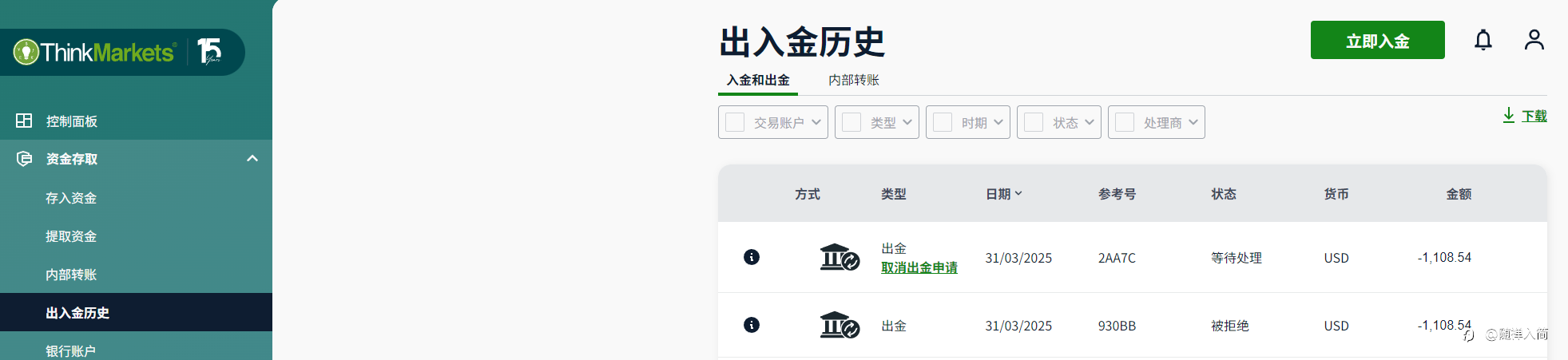Tick the 类型 filter checkbox
The width and height of the screenshot is (1568, 360).
pos(851,122)
